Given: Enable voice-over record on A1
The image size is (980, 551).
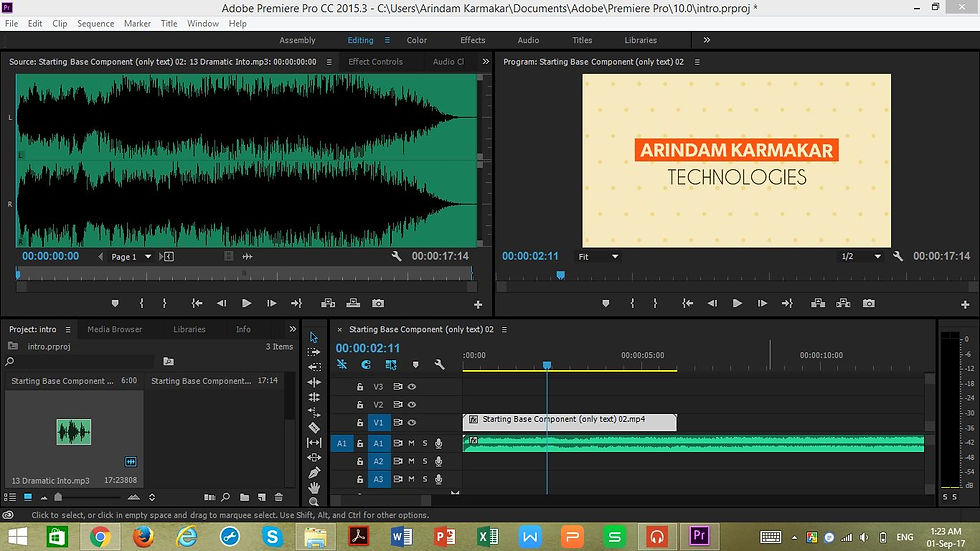Looking at the screenshot, I should (x=439, y=443).
